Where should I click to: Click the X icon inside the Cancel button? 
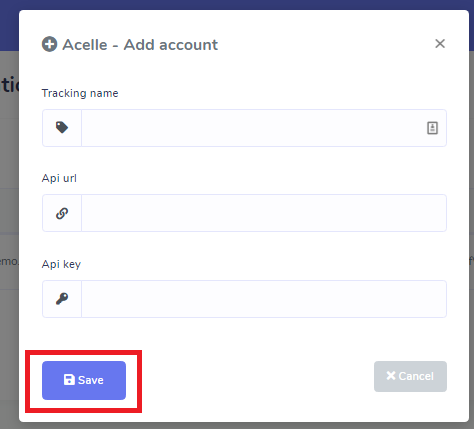click(x=391, y=376)
